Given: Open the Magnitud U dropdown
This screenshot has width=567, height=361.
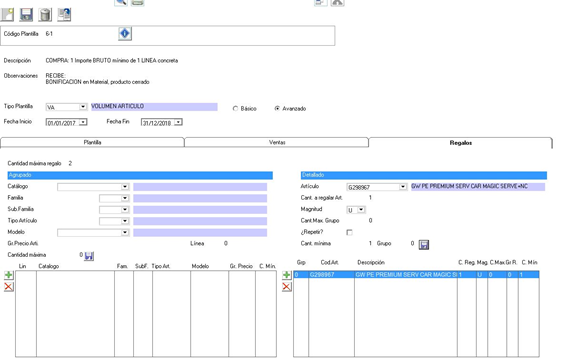Looking at the screenshot, I should coord(361,210).
